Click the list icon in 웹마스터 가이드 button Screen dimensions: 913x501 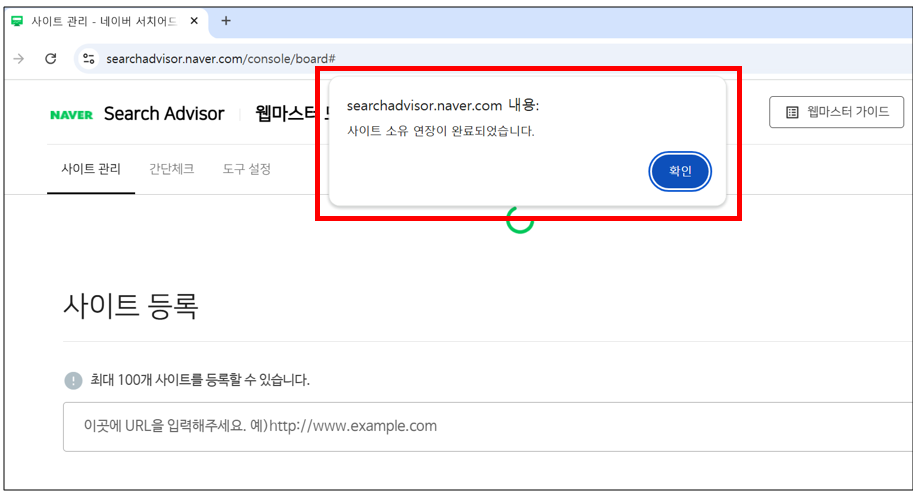point(792,112)
